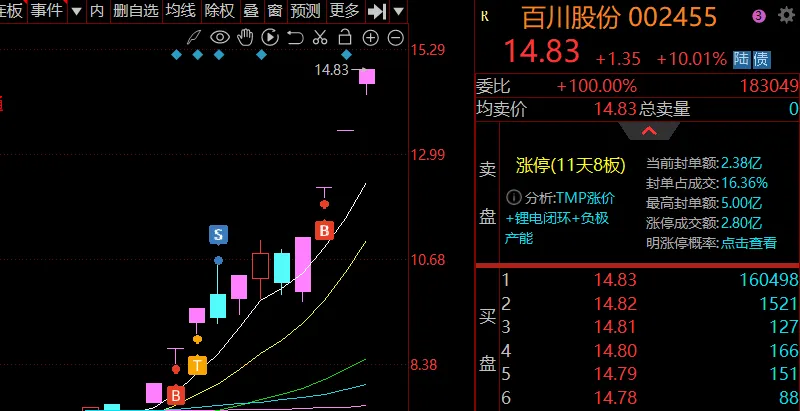Click the circular replay play icon
800x411 pixels.
click(x=270, y=37)
